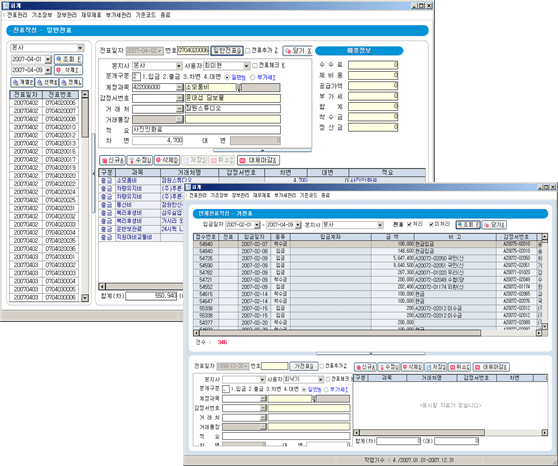Screen dimensions: 558x466
Task: Open 계정과목 lookup button beside 422006000
Action: tap(179, 87)
